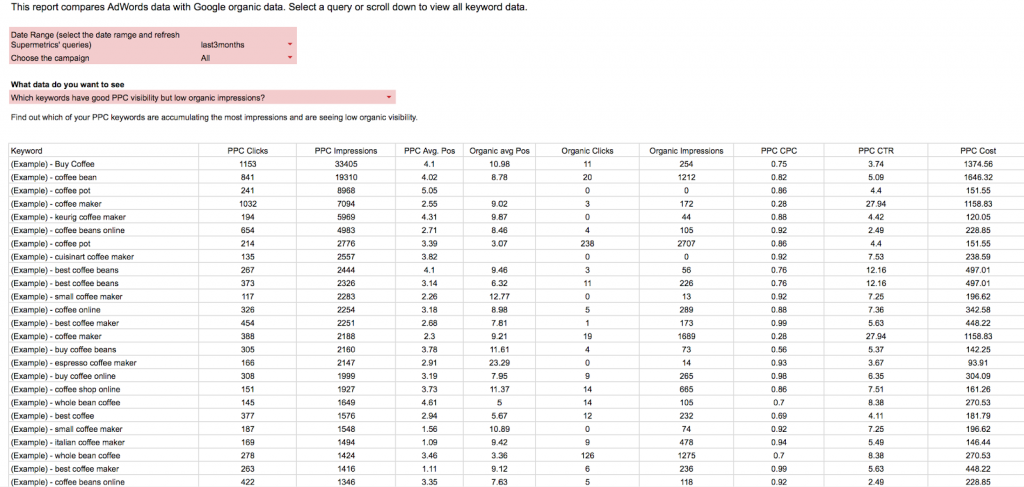
Task: Select the PPC Impressions column header
Action: pos(345,151)
